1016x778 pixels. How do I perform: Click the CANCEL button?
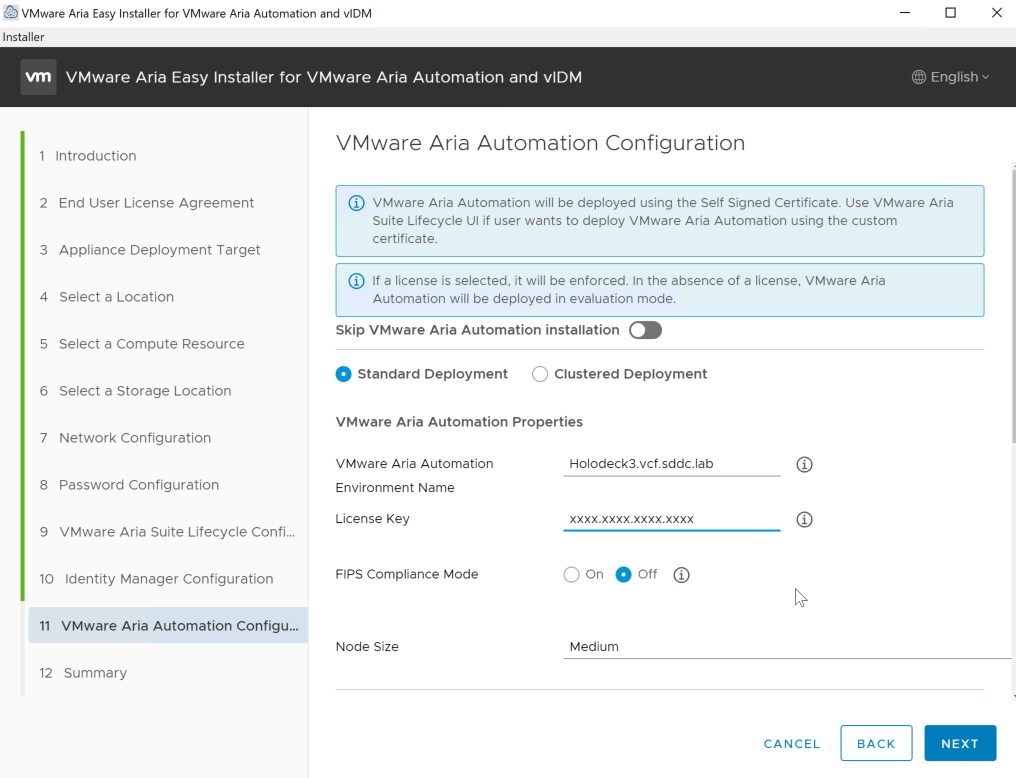[792, 744]
